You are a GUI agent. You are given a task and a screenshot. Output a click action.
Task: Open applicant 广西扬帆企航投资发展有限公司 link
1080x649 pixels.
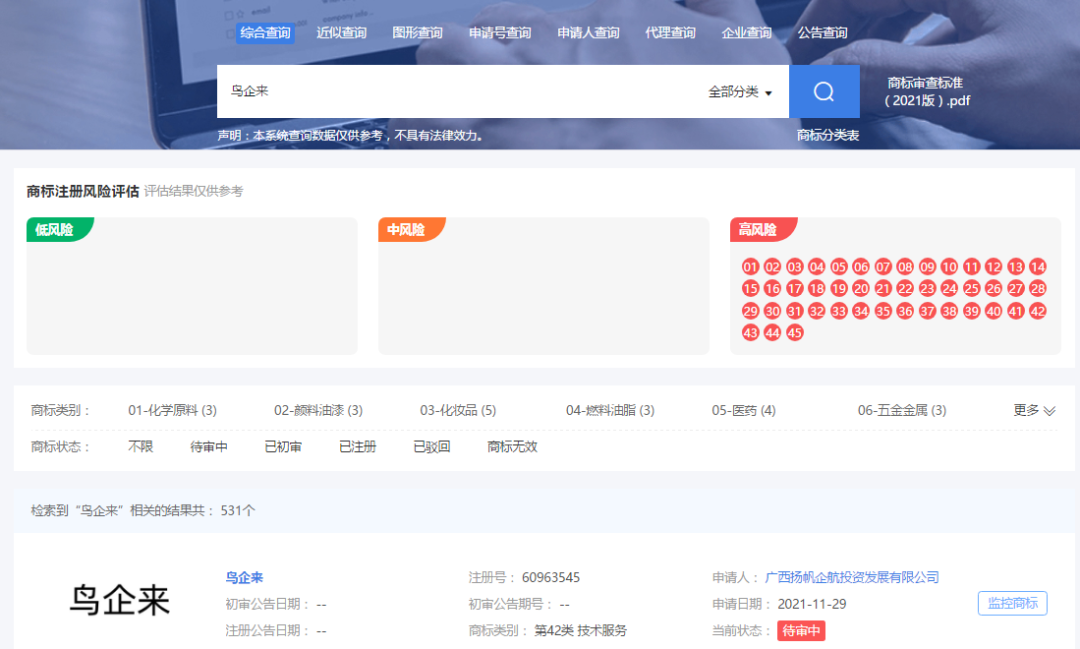pyautogui.click(x=852, y=577)
